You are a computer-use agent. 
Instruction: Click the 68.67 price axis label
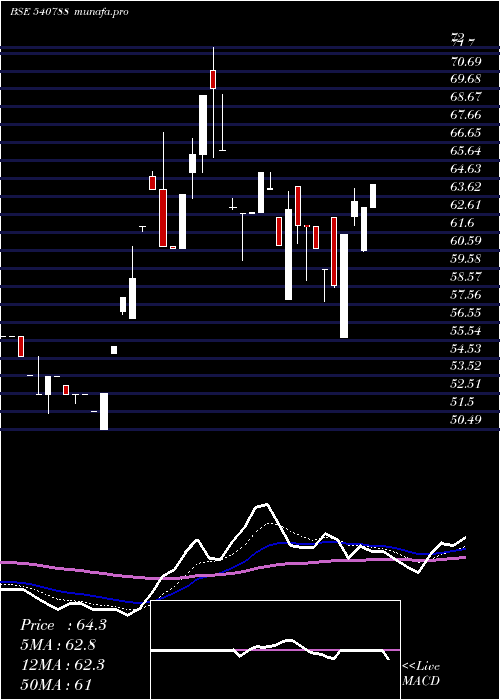pyautogui.click(x=466, y=96)
